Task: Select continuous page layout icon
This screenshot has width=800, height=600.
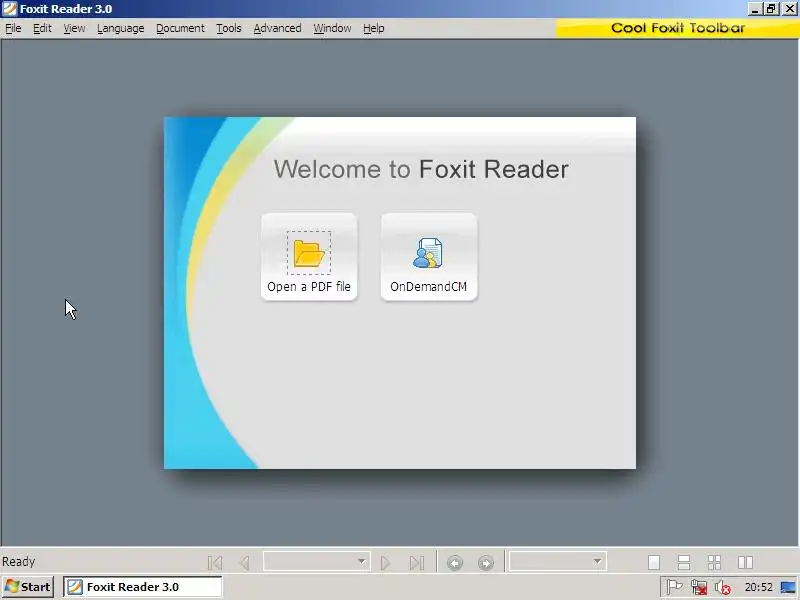Action: (x=684, y=562)
